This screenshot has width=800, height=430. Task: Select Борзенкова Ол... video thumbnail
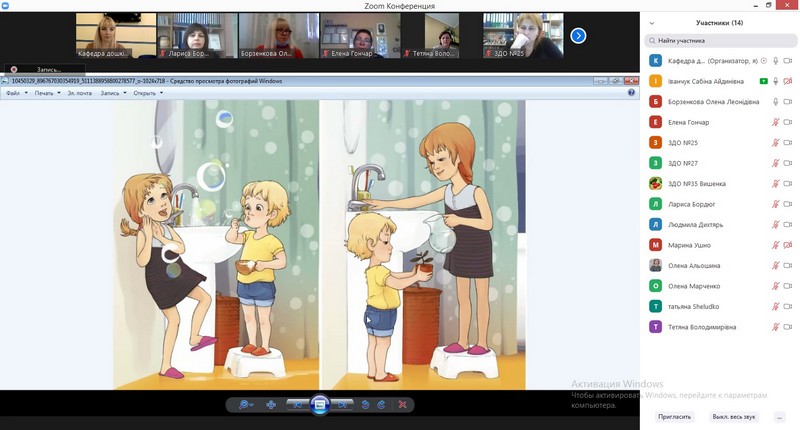point(279,35)
